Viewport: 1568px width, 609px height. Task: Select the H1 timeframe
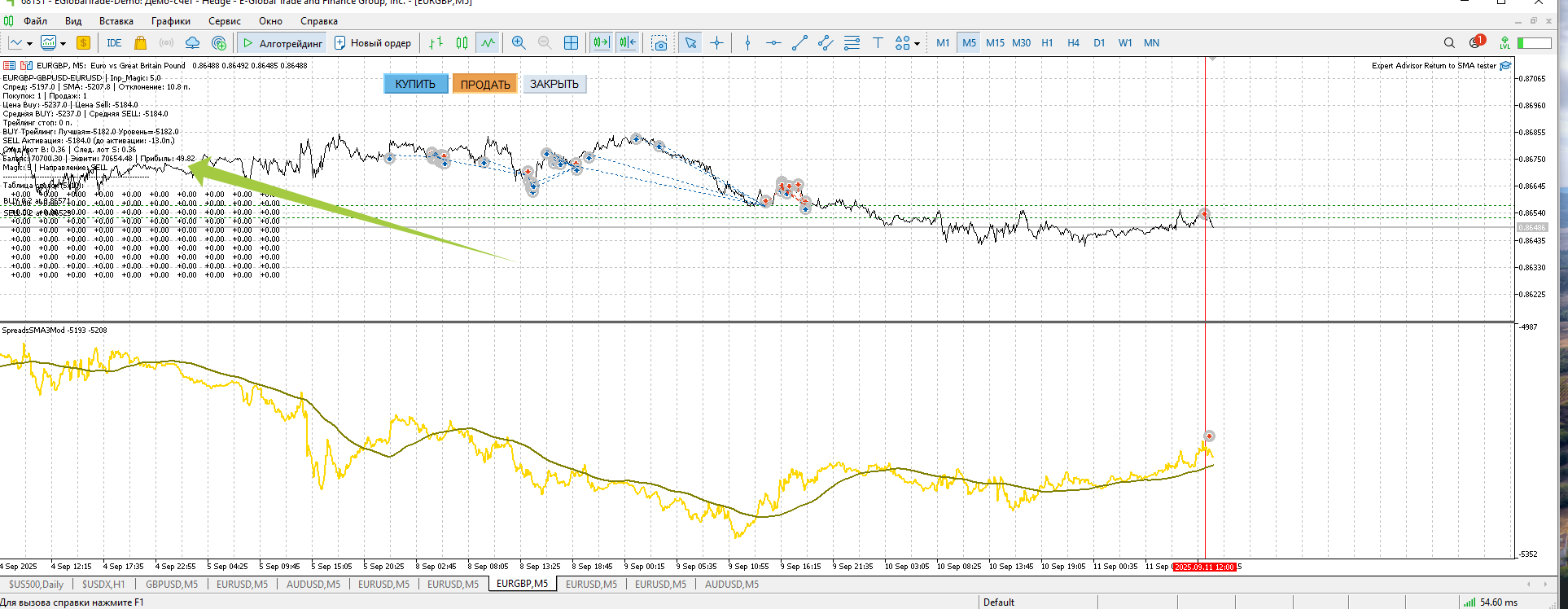[x=1047, y=43]
